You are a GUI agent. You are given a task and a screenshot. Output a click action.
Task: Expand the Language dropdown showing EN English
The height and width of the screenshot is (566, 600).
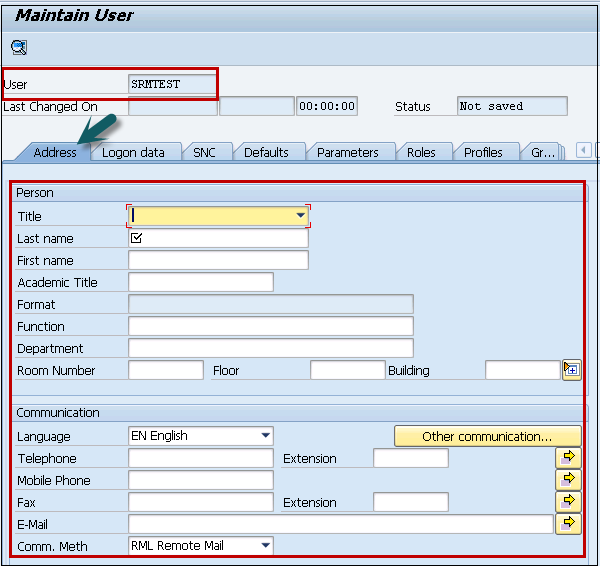265,436
